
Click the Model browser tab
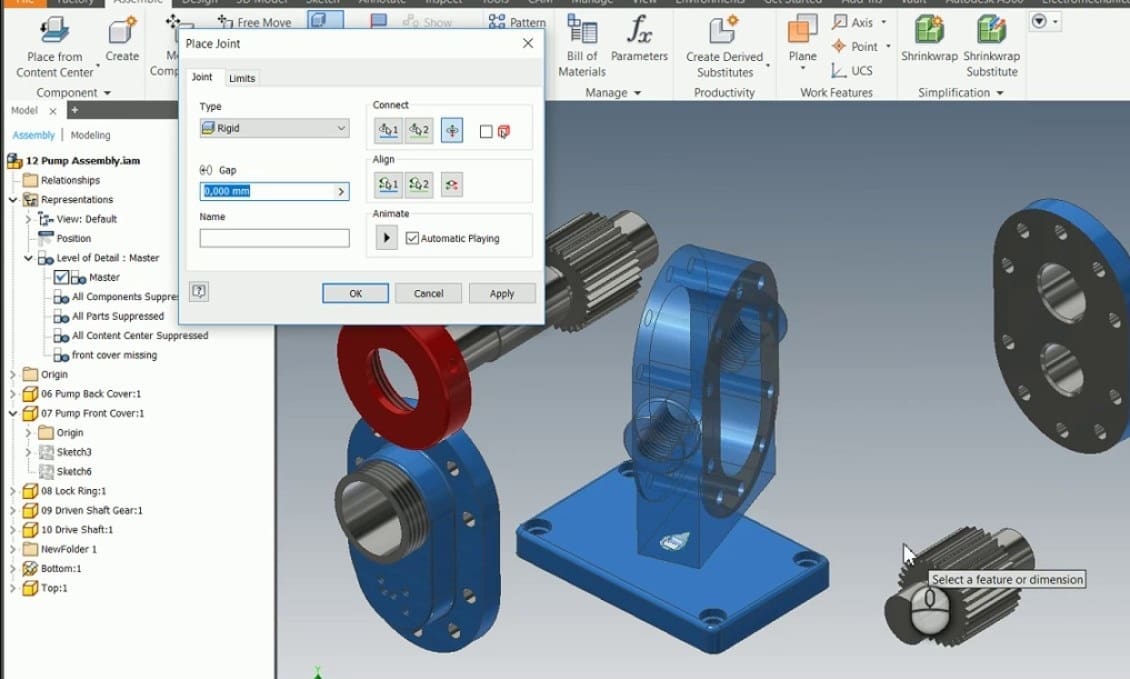(x=24, y=110)
